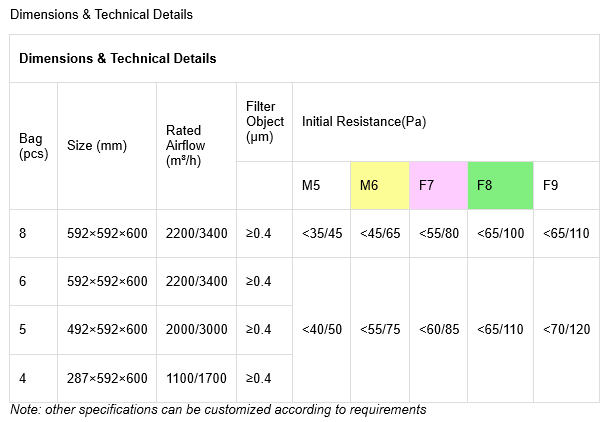616x422 pixels.
Task: Click the <65/100 F8 value cell
Action: pos(500,233)
